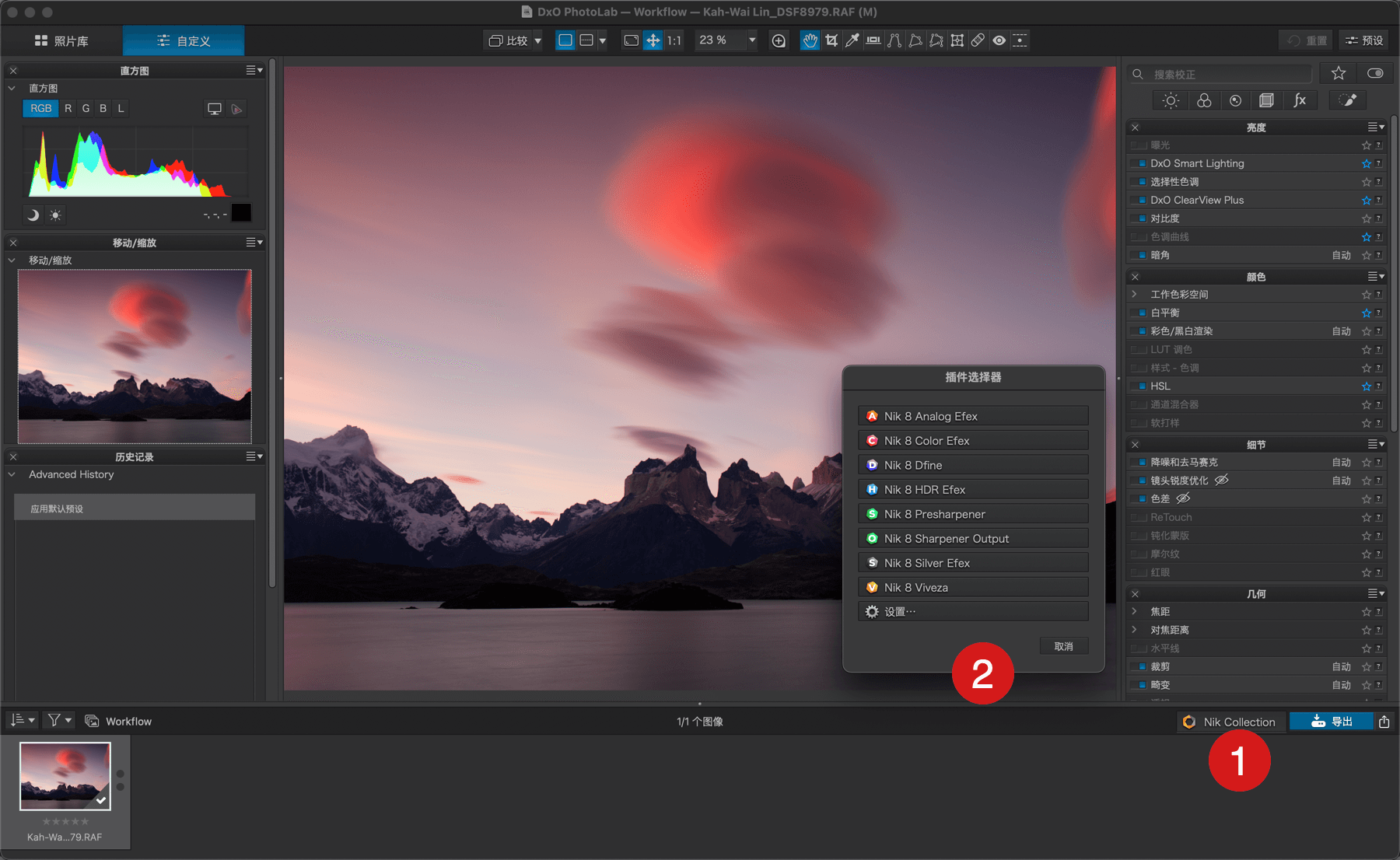Set zoom to 1:1 view
This screenshot has height=860, width=1400.
pyautogui.click(x=674, y=40)
